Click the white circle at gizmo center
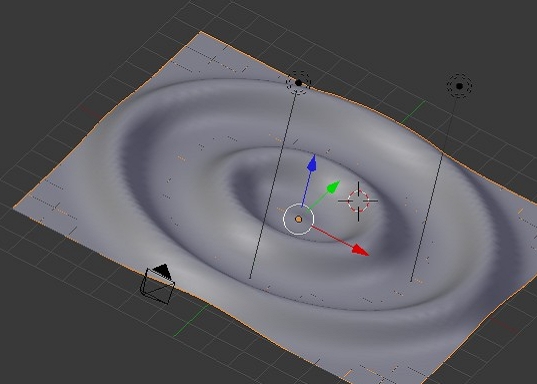Viewport: 537px width, 384px height. click(298, 219)
